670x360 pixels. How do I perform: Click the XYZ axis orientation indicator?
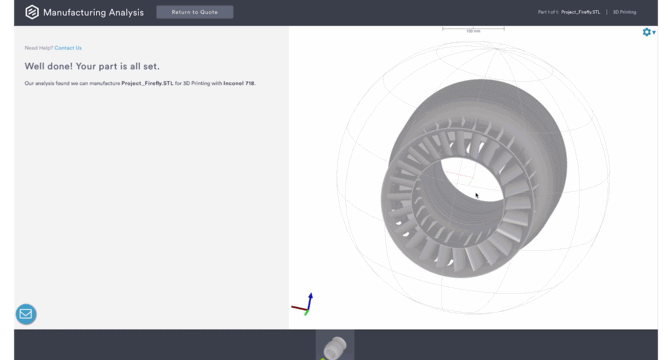pos(303,304)
